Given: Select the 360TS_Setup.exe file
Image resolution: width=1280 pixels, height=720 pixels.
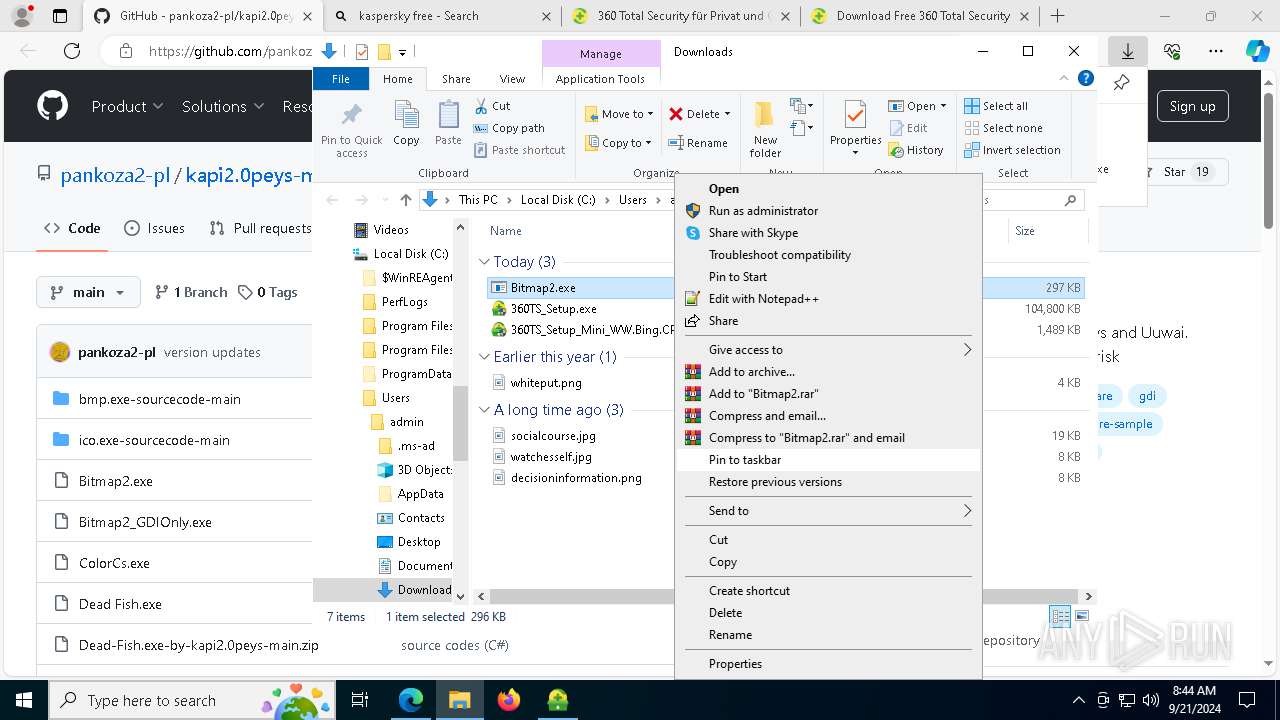Looking at the screenshot, I should [x=553, y=309].
